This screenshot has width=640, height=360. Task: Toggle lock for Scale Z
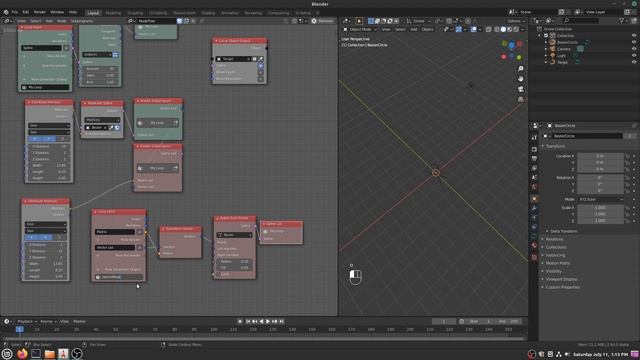click(628, 220)
